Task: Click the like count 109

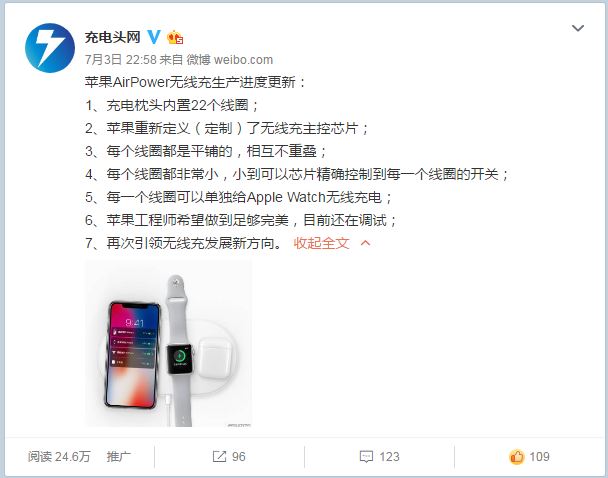Action: tap(539, 457)
